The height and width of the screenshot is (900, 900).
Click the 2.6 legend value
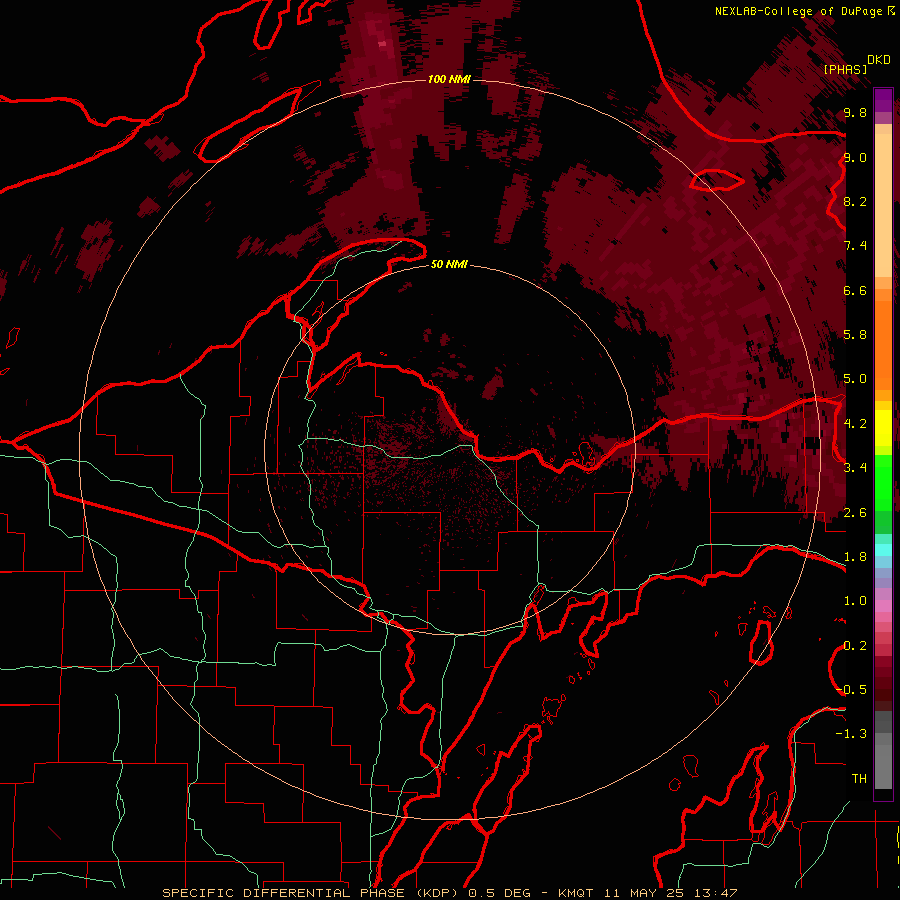pyautogui.click(x=855, y=513)
